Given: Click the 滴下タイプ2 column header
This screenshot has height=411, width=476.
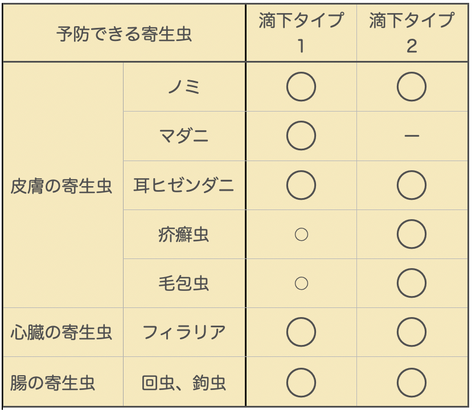Looking at the screenshot, I should tap(412, 33).
